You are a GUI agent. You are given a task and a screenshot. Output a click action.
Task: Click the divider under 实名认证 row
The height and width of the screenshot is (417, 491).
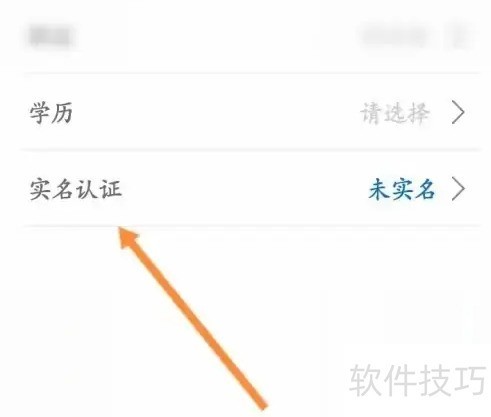point(251,226)
